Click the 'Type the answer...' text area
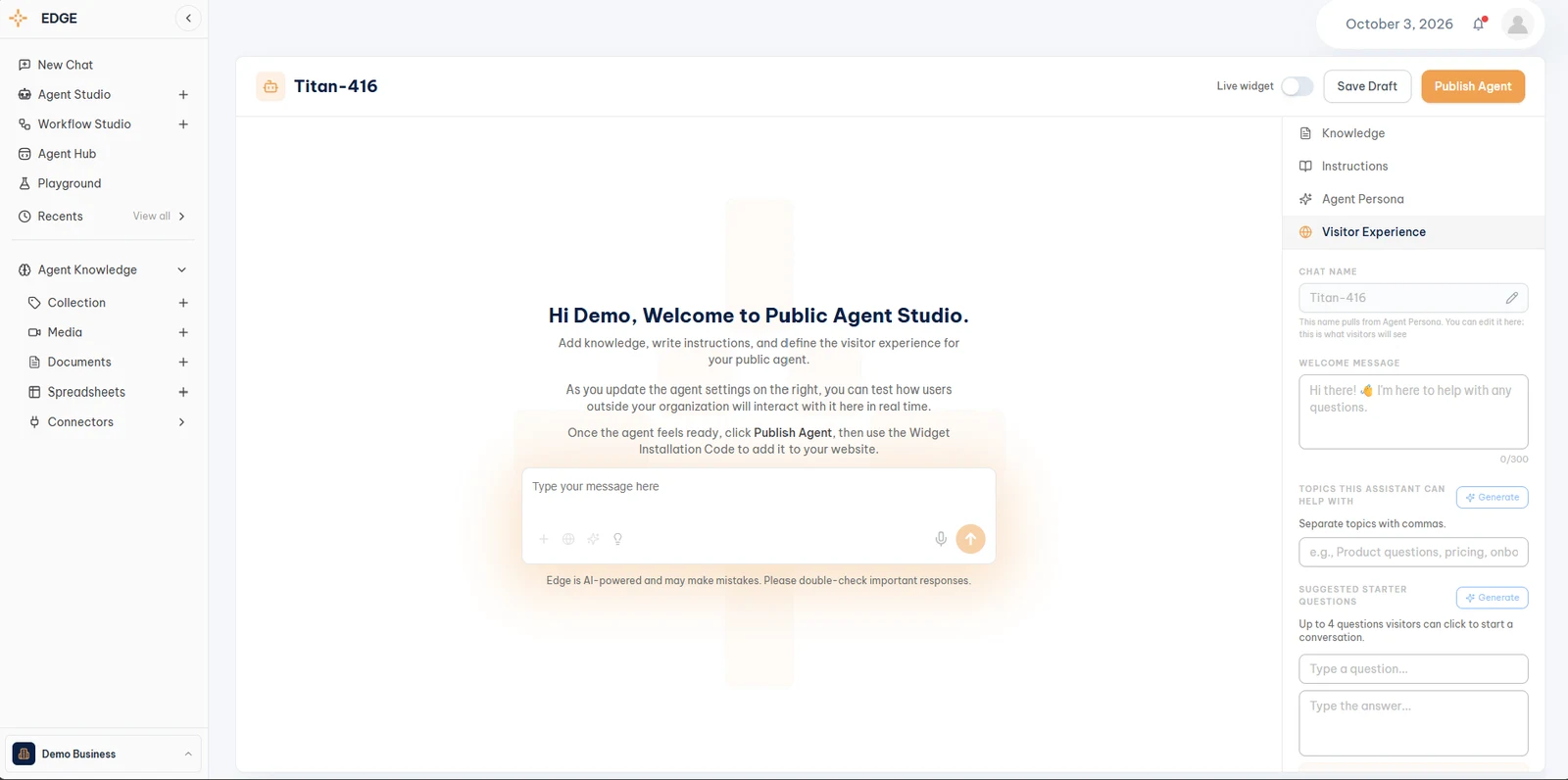The width and height of the screenshot is (1568, 780). pos(1413,723)
